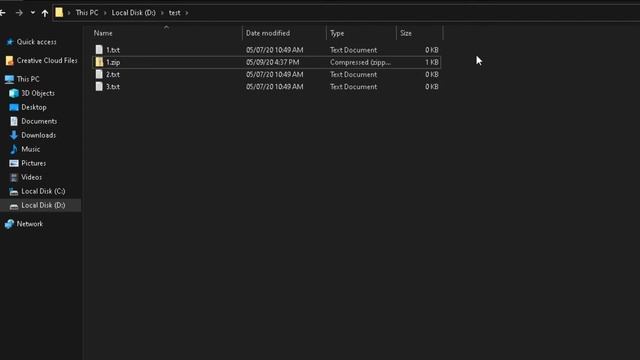The width and height of the screenshot is (640, 360).
Task: Click the test folder breadcrumb
Action: 174,13
